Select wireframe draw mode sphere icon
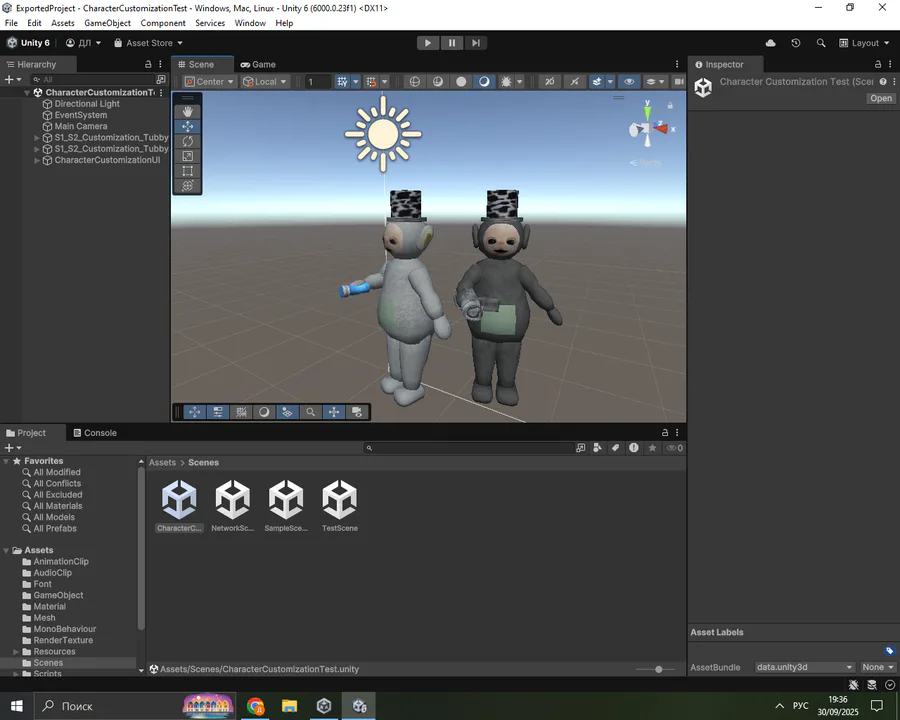This screenshot has height=720, width=900. coord(414,82)
